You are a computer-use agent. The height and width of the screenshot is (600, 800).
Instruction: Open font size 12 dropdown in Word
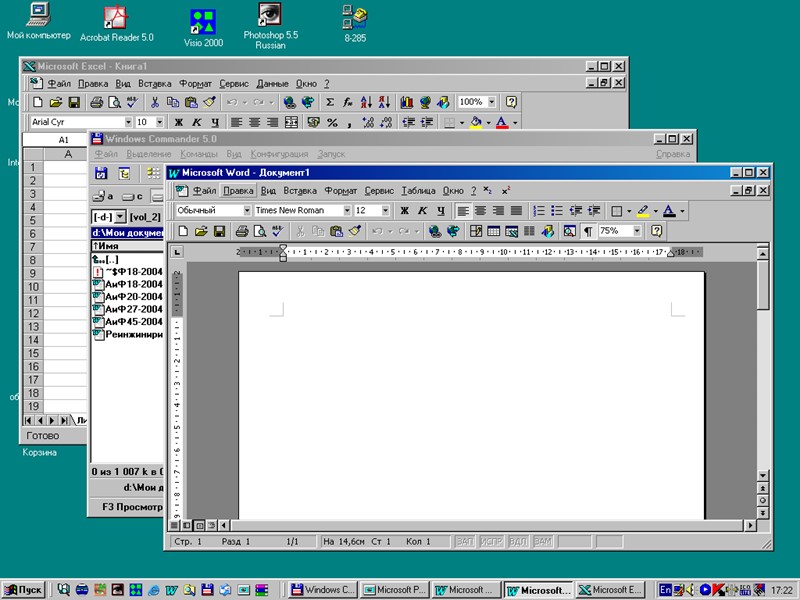tap(386, 211)
